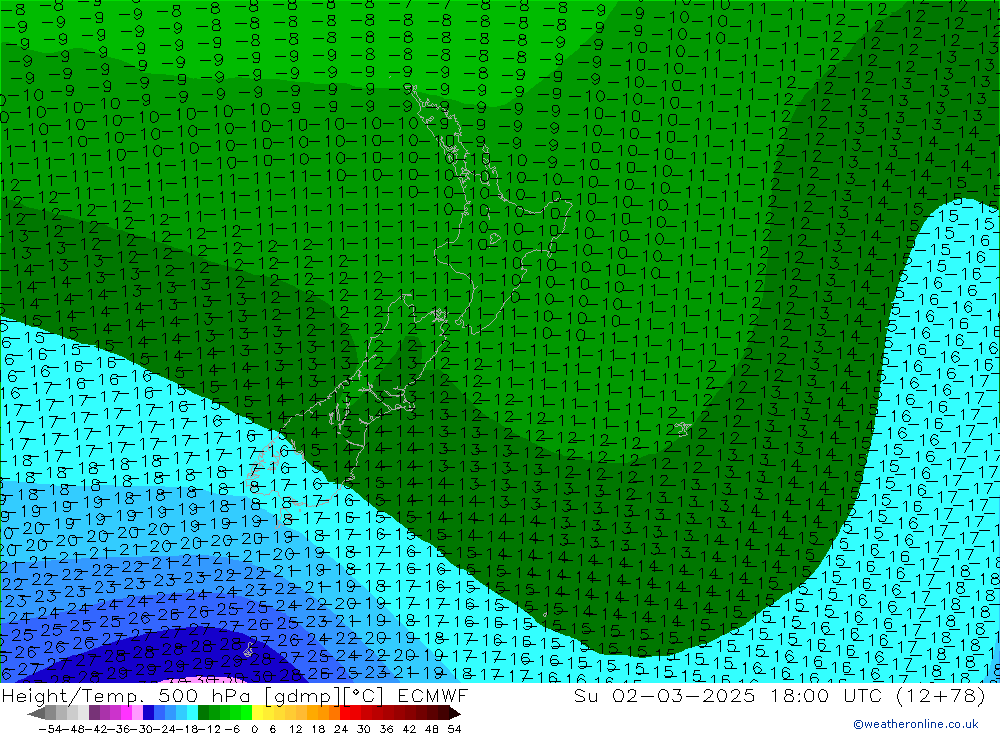Click the small Auckland Islands outline near map bottom
The image size is (1000, 733).
click(x=249, y=650)
